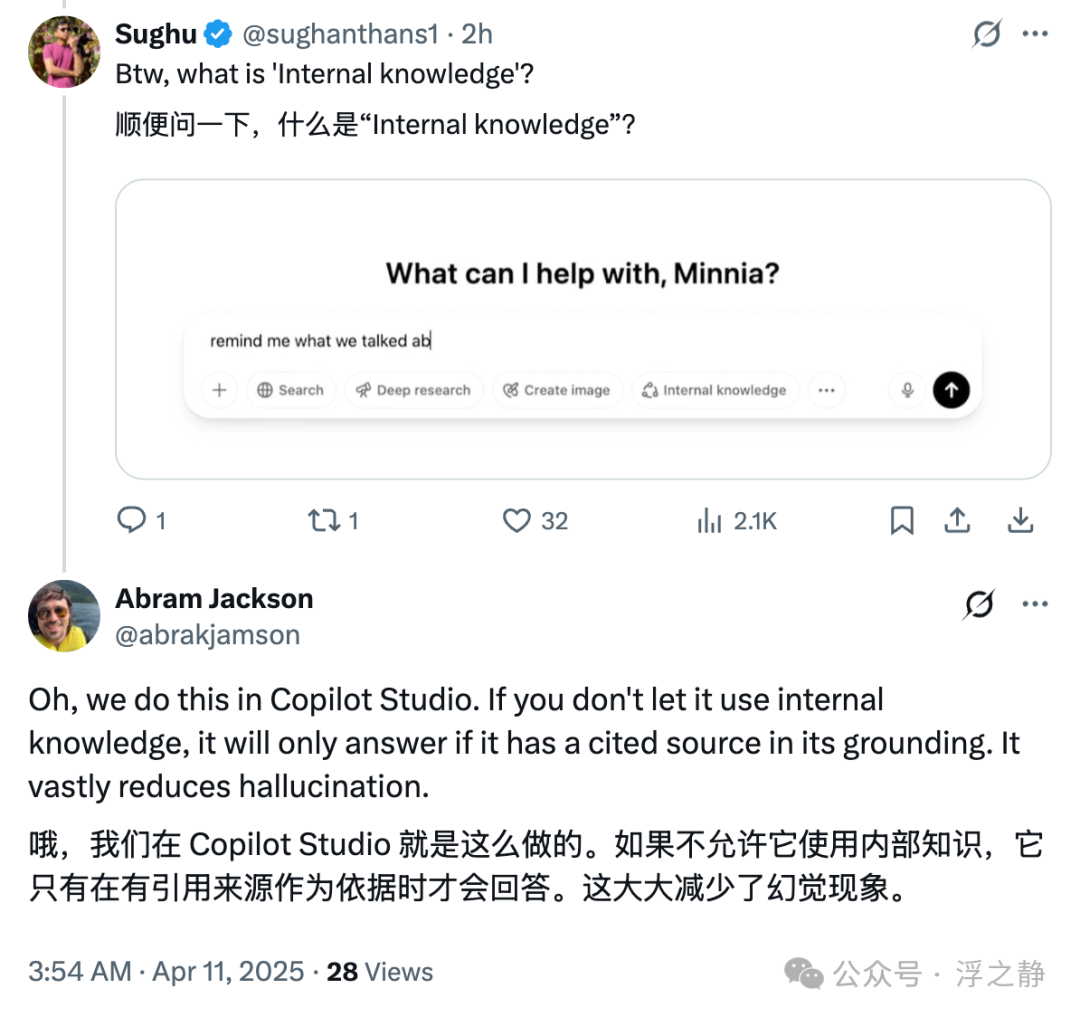Open the overflow menu on Sughu's tweet

coord(1035,35)
